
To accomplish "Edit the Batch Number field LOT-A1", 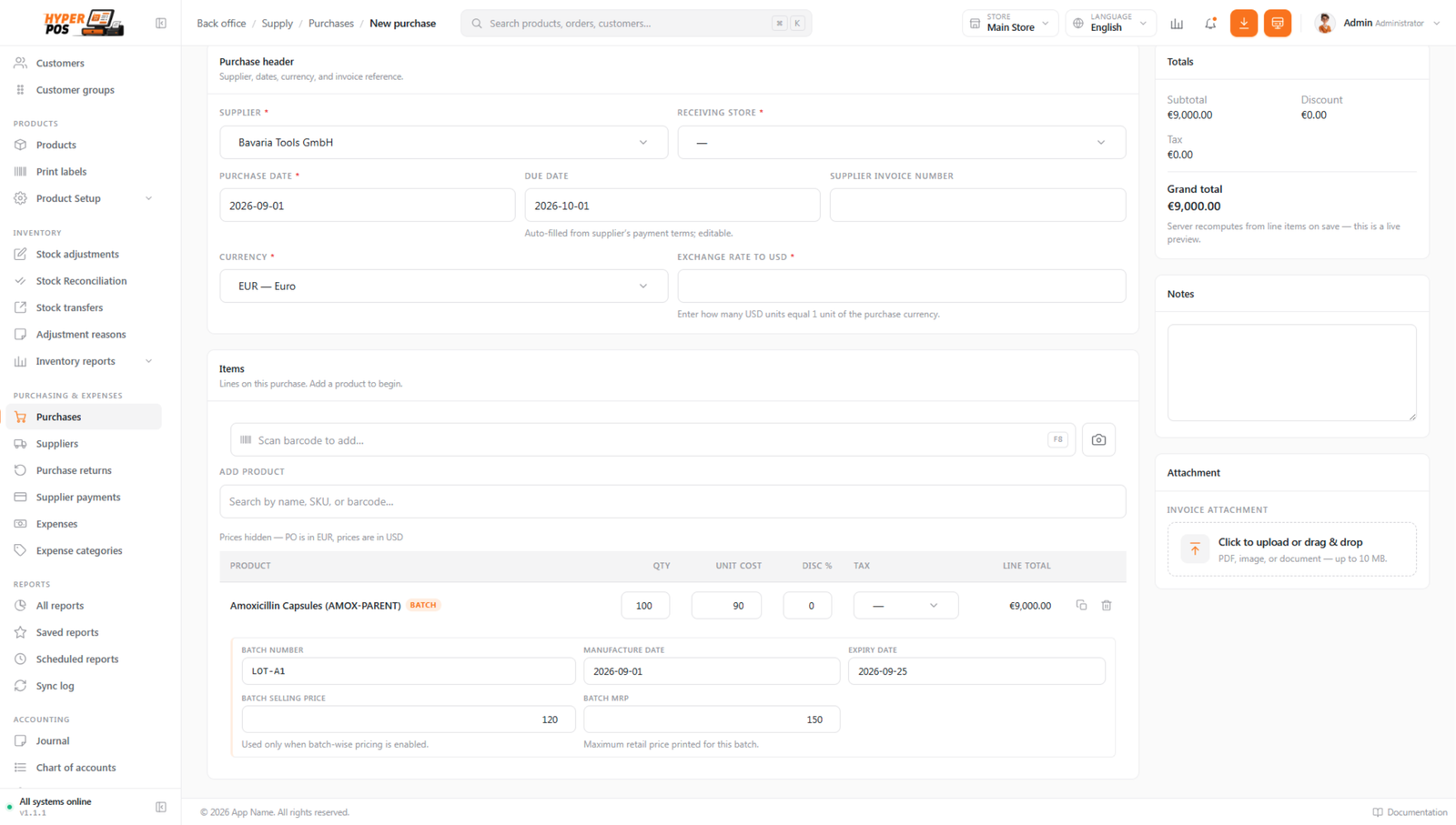I will 409,671.
